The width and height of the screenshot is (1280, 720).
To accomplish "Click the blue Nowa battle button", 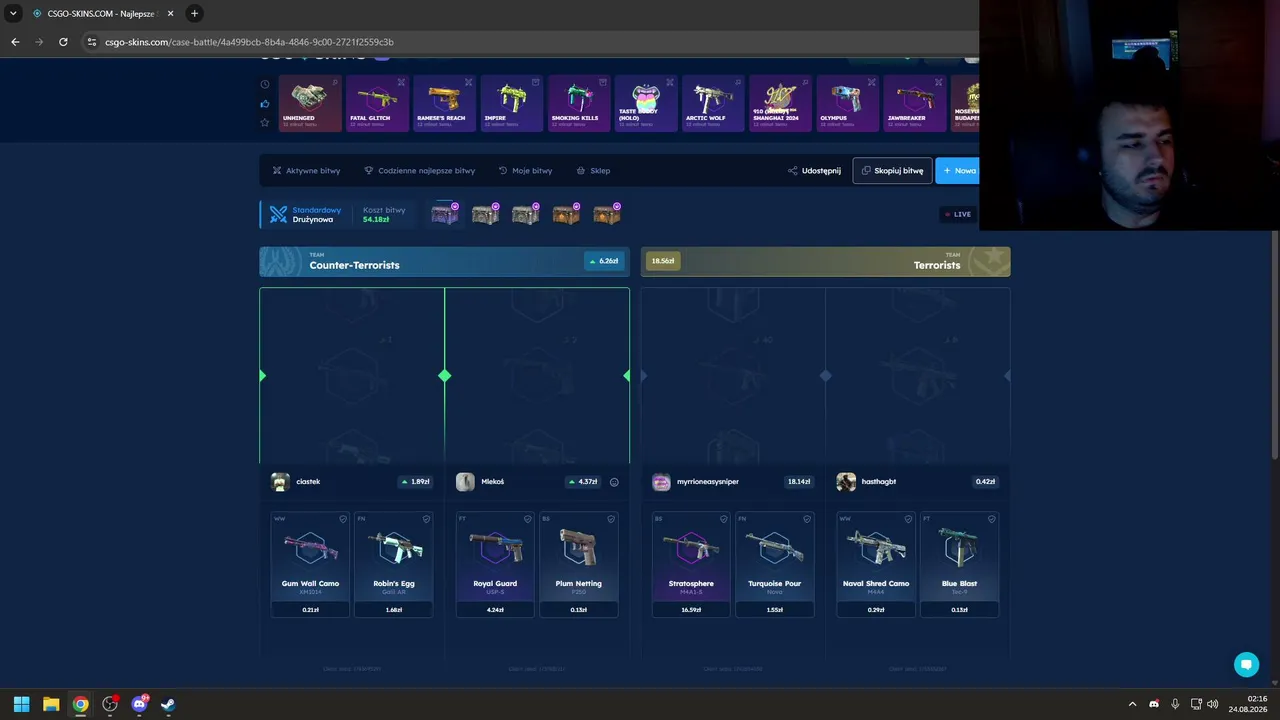I will coord(958,171).
